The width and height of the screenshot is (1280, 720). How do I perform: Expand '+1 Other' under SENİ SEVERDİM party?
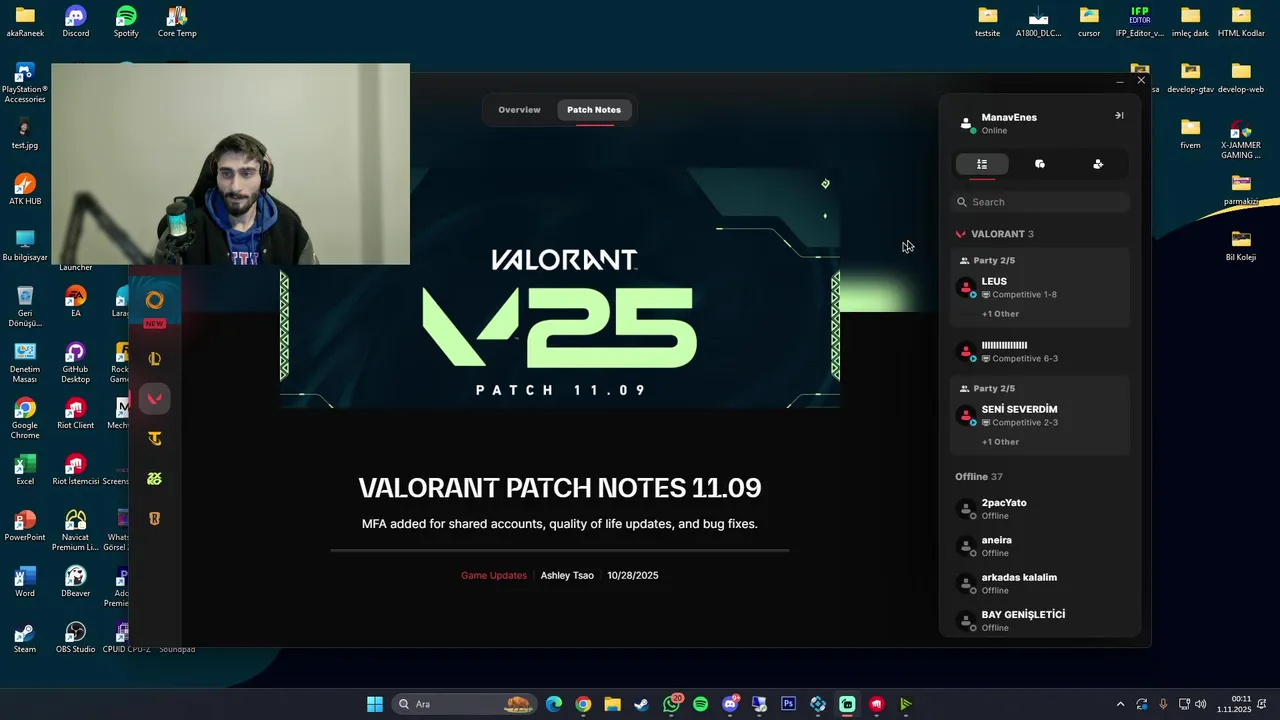point(1000,442)
